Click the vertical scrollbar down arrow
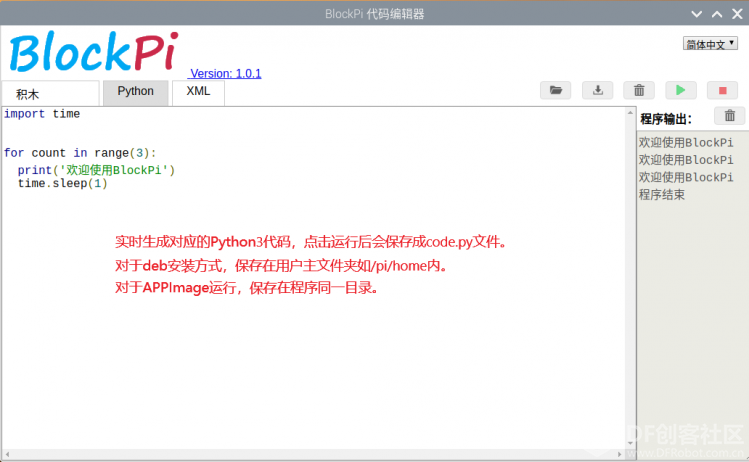Viewport: 749px width, 462px height. pos(630,443)
